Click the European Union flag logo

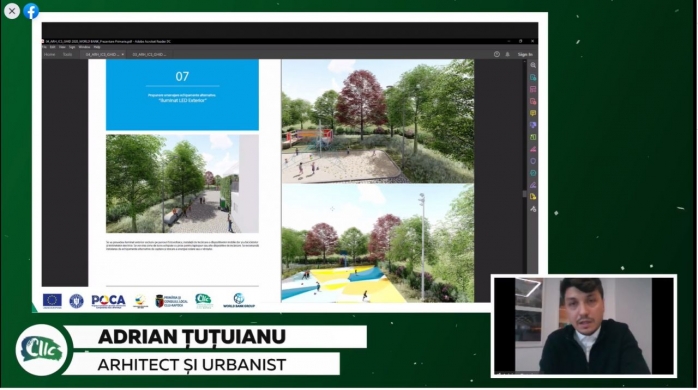click(x=52, y=301)
